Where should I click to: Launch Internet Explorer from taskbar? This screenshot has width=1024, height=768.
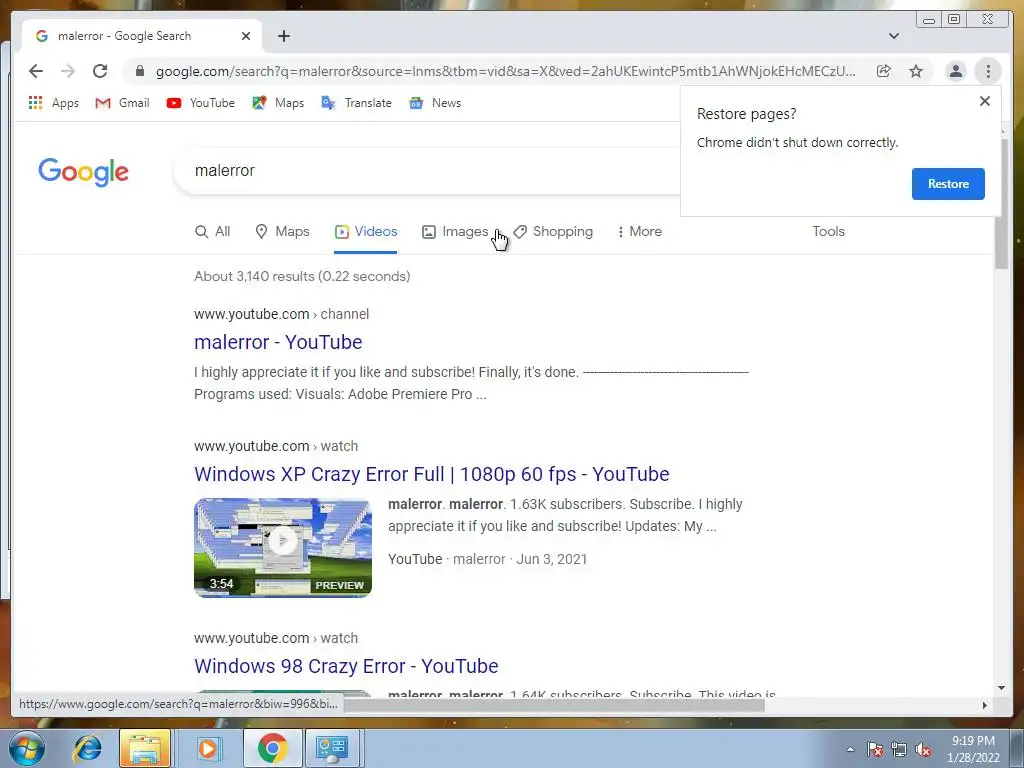coord(88,748)
